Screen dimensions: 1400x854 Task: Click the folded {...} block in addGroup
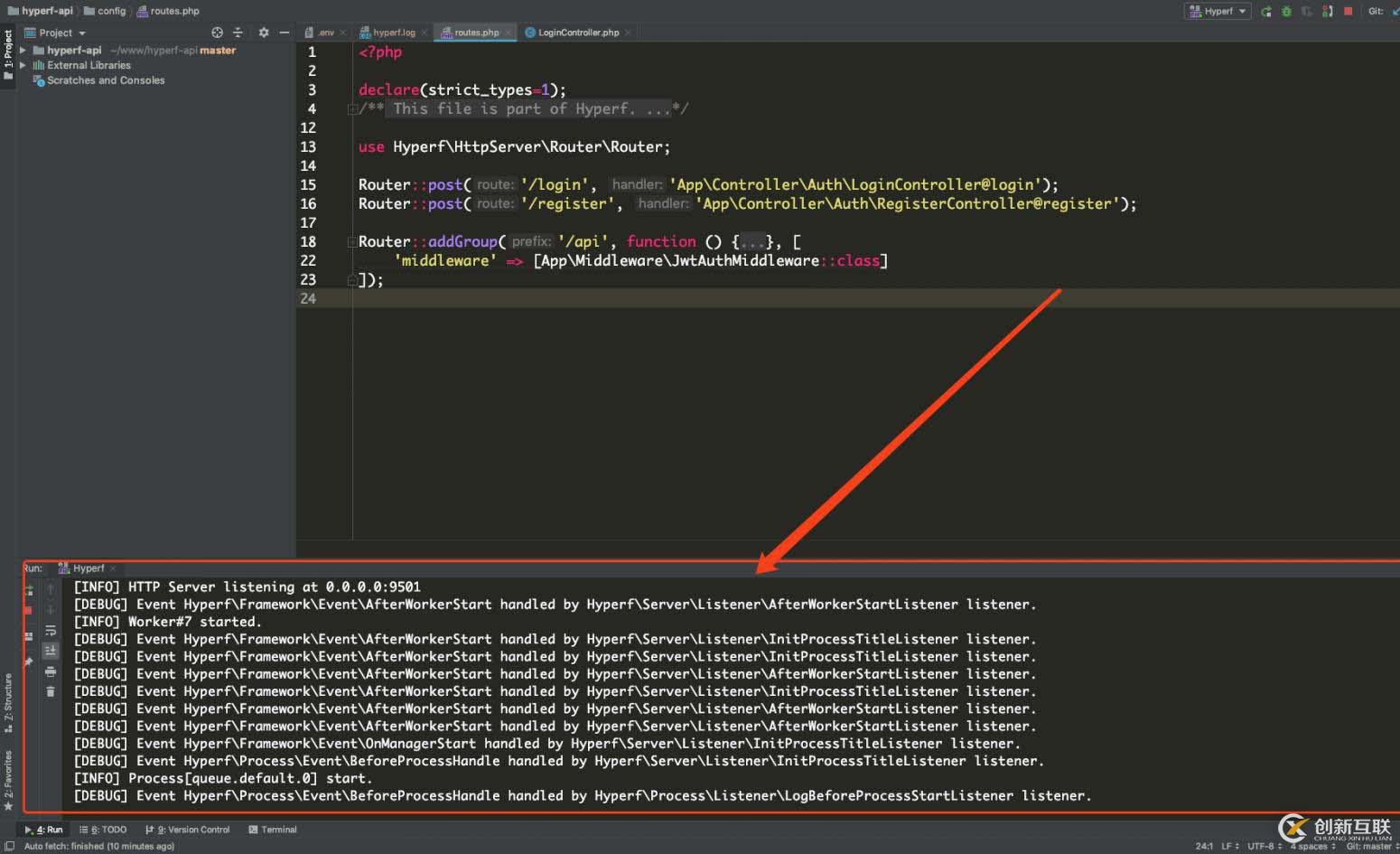[752, 242]
